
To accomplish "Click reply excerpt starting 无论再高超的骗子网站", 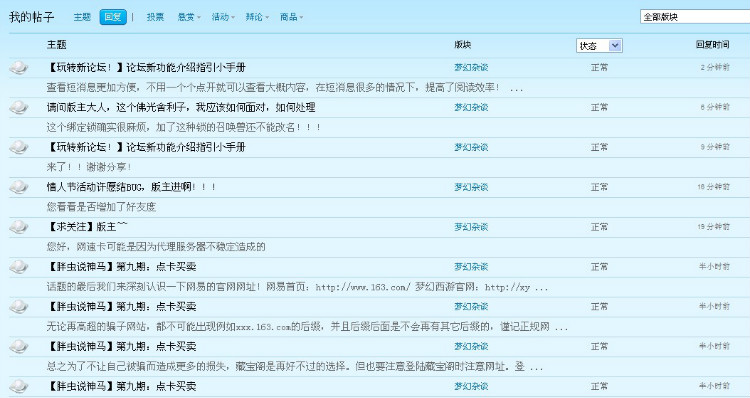I will pos(307,327).
